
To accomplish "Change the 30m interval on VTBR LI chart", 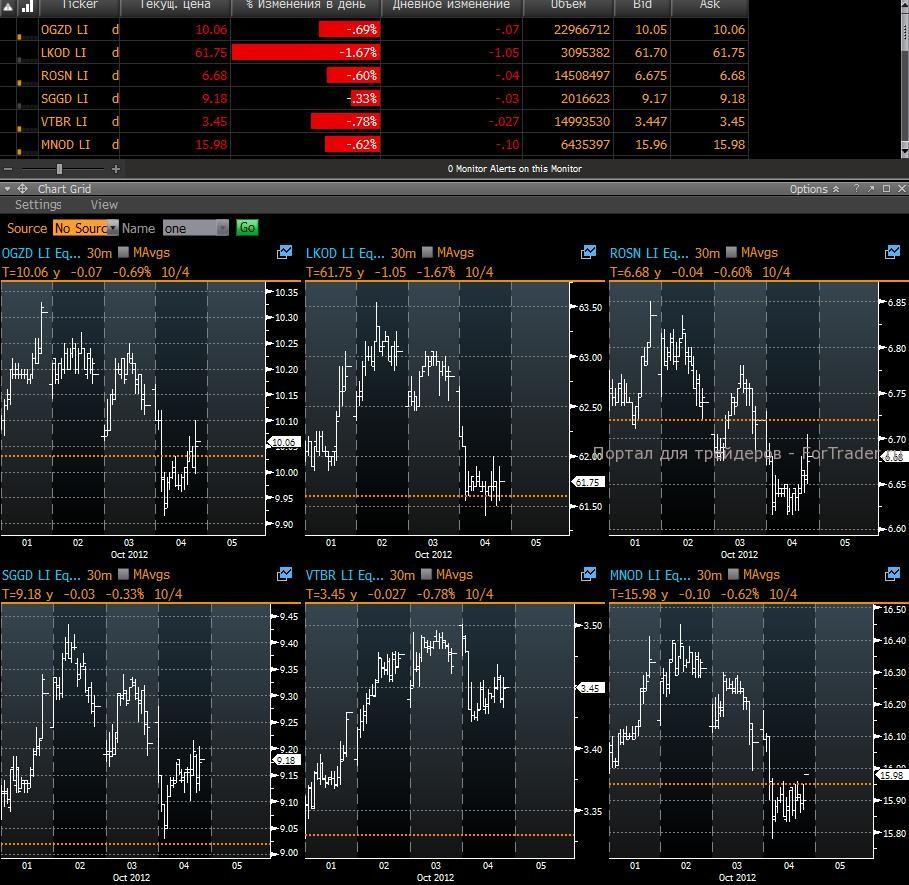I will 402,575.
